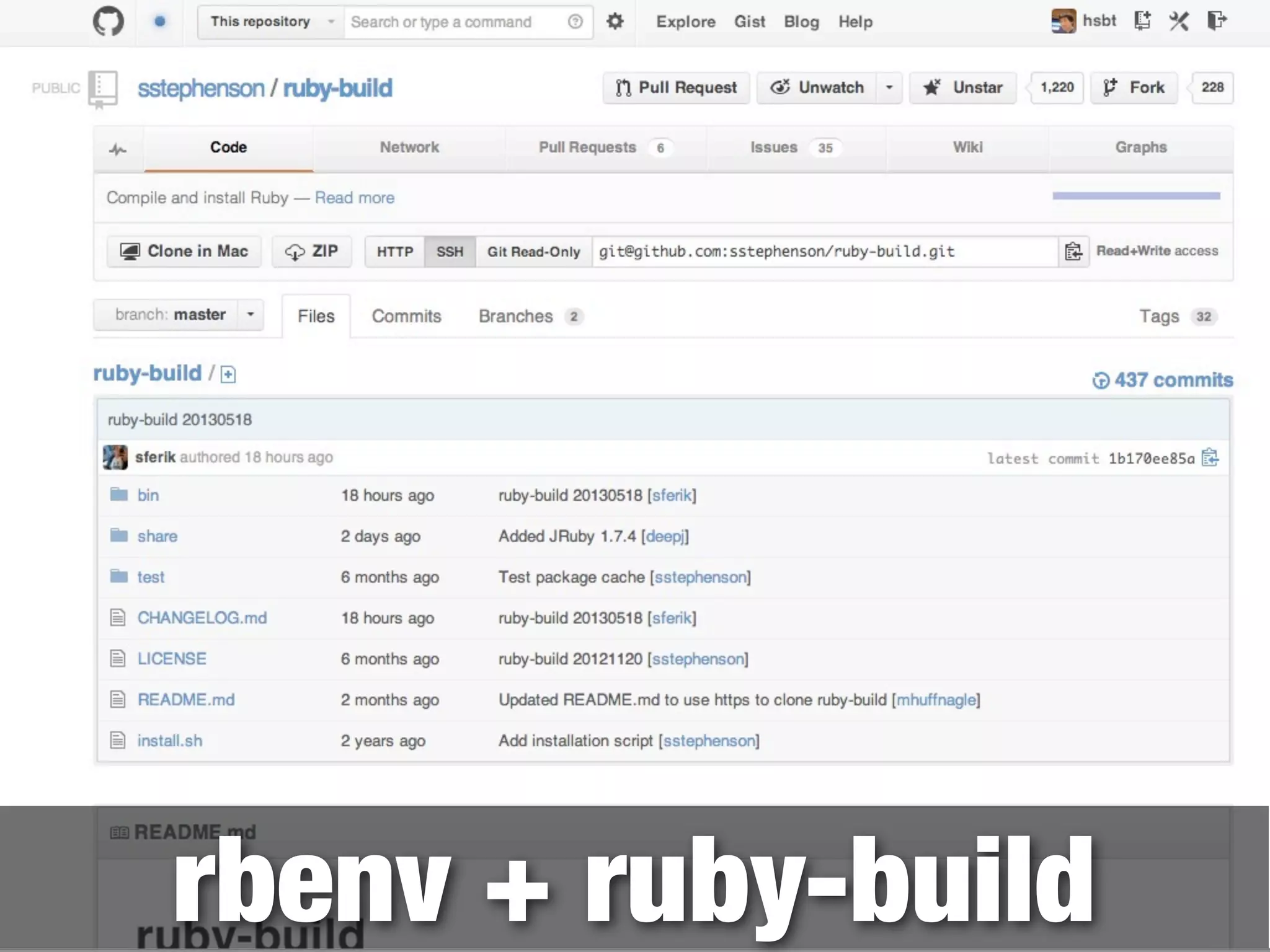Image resolution: width=1270 pixels, height=952 pixels.
Task: Open the blue notifications dot indicator
Action: [x=160, y=22]
